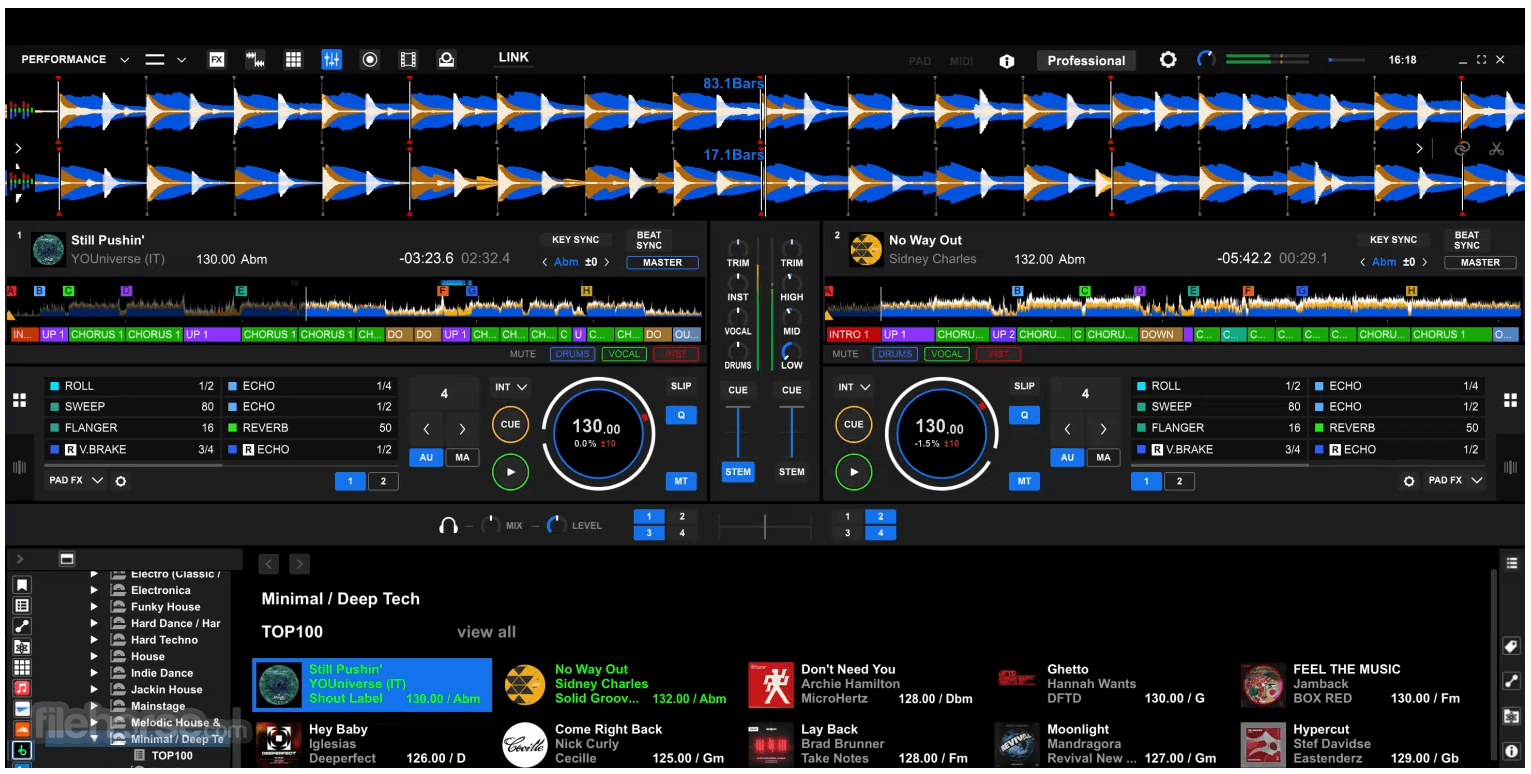Image resolution: width=1531 pixels, height=774 pixels.
Task: Toggle deck 1 master tempo MT
Action: coord(681,481)
